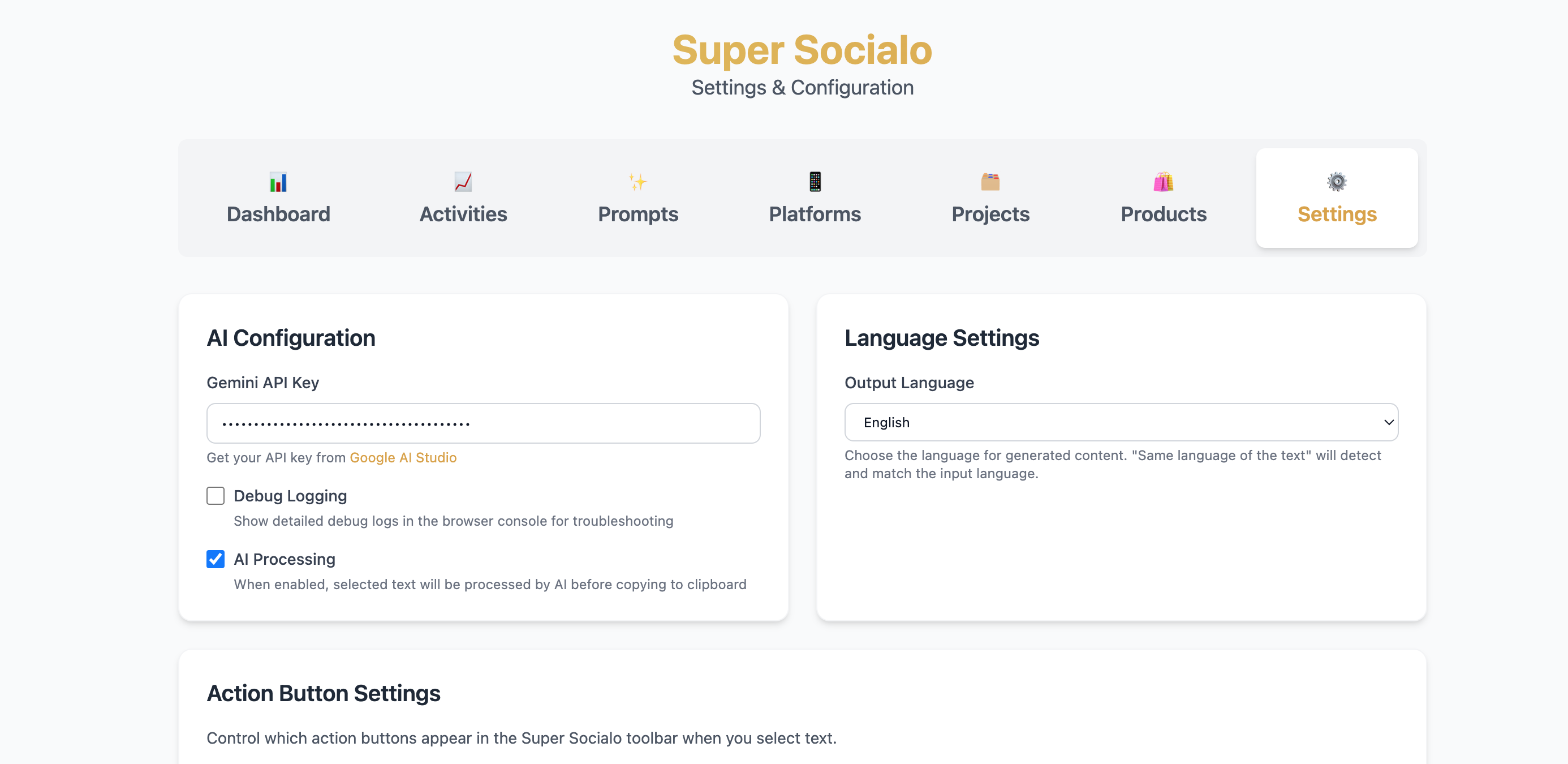This screenshot has width=1568, height=764.
Task: Click the Products shopping bags icon
Action: pyautogui.click(x=1163, y=182)
